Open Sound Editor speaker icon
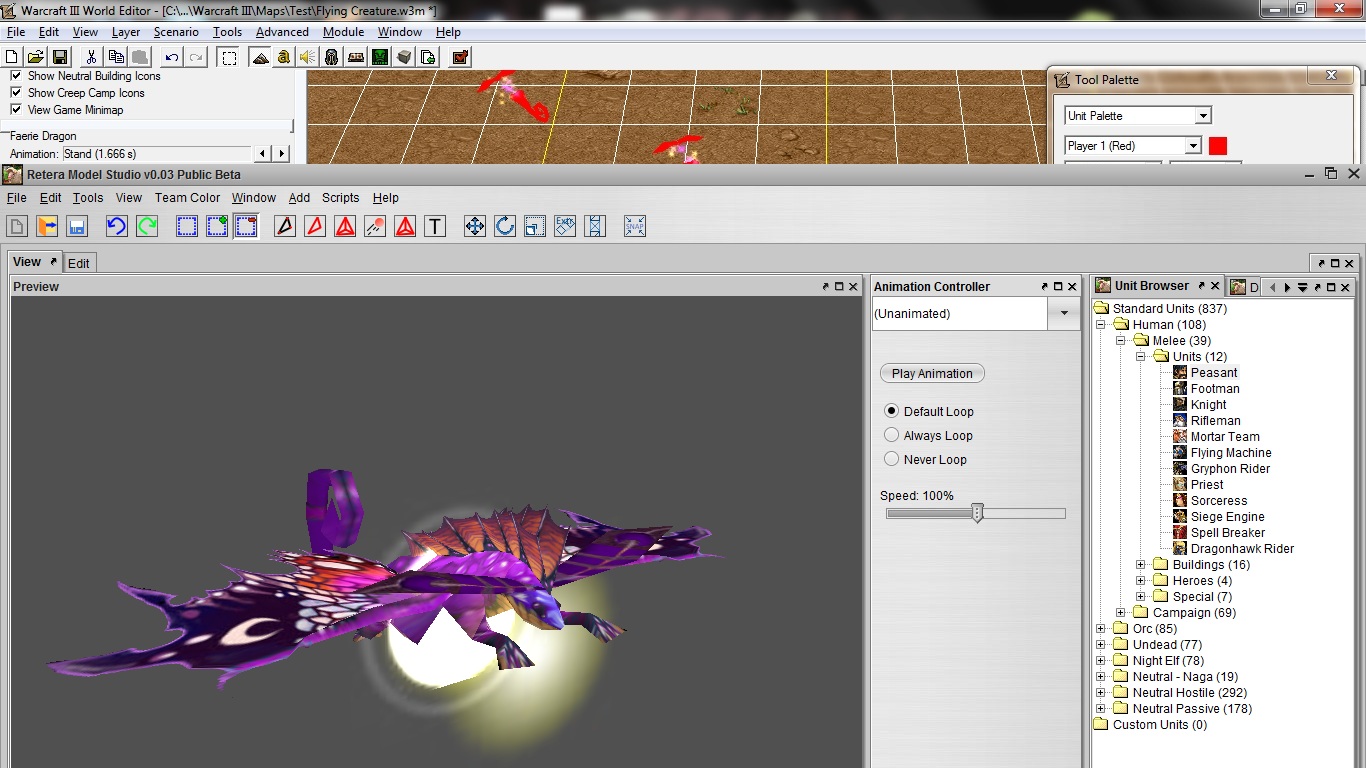The image size is (1366, 768). point(308,57)
